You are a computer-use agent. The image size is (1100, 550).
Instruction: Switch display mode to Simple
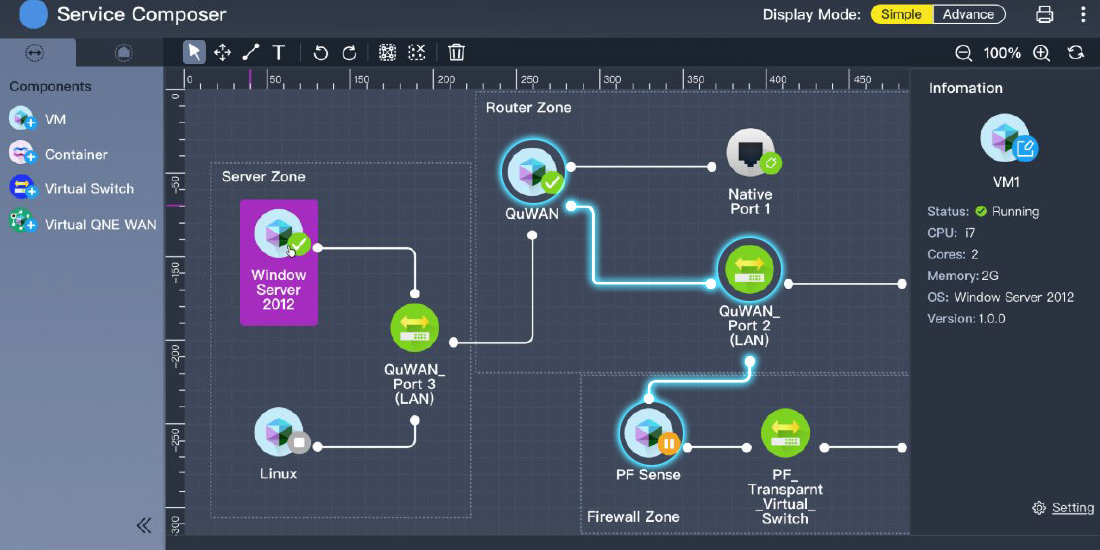click(x=902, y=14)
